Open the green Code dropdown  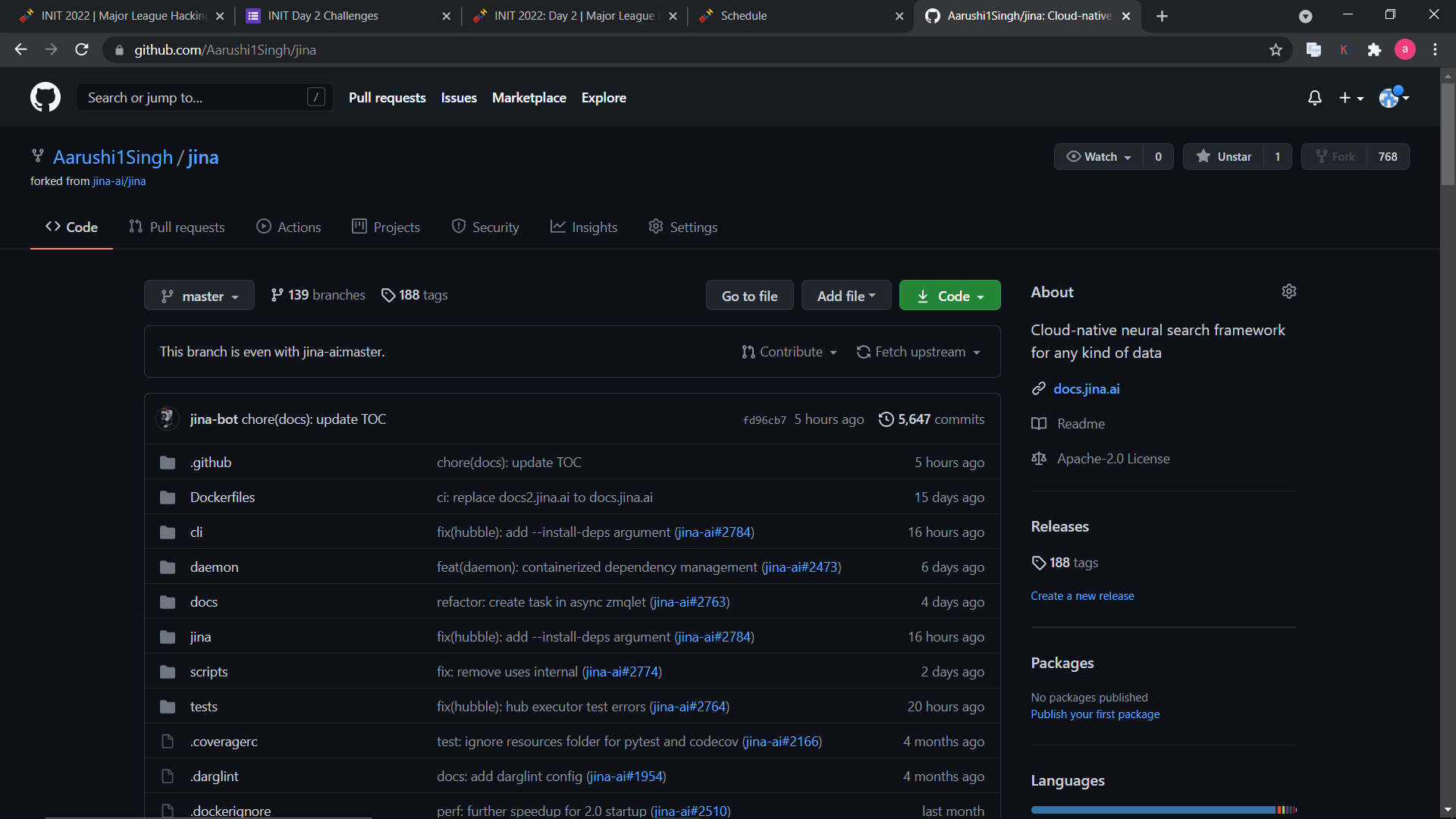949,296
